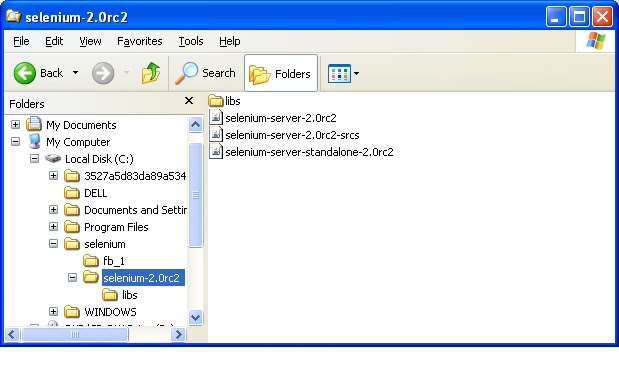Select the selenium-server-2.0rc2 jar icon
The image size is (619, 384).
click(216, 118)
